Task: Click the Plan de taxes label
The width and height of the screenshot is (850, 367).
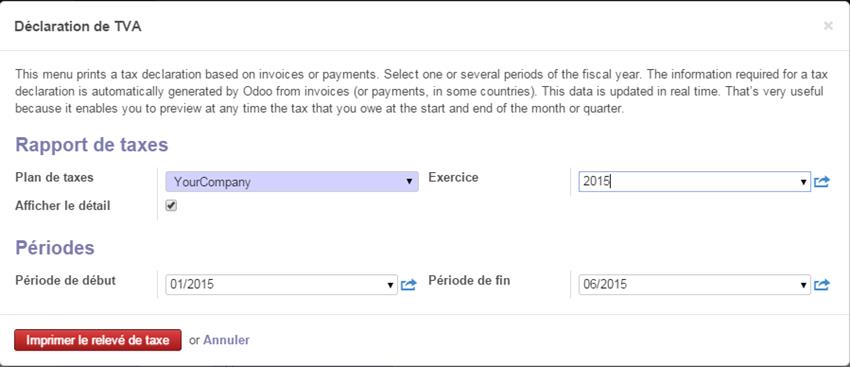Action: point(54,177)
